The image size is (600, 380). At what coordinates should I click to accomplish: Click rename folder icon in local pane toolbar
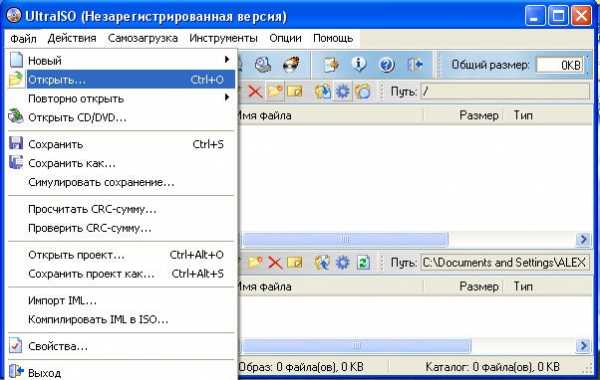(295, 263)
